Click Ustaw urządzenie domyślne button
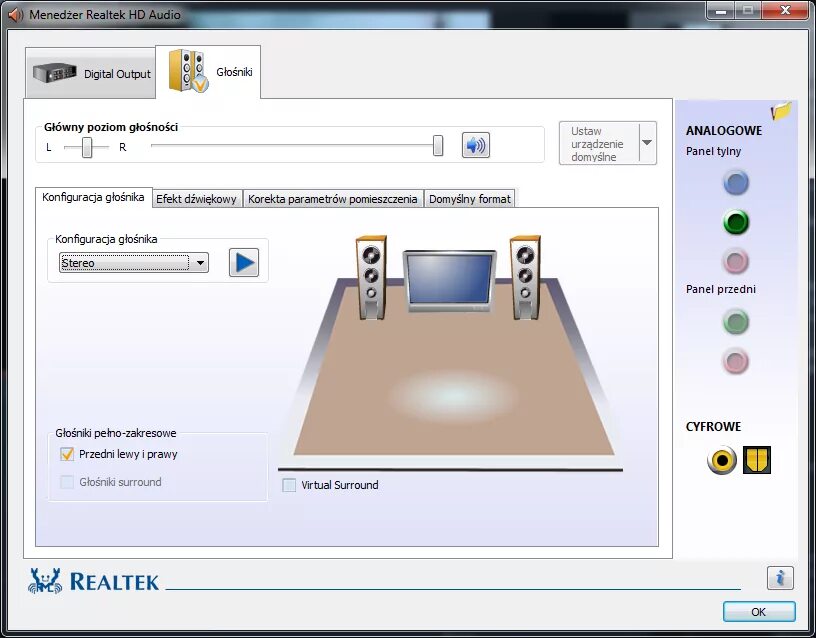Image resolution: width=816 pixels, height=638 pixels. [598, 144]
